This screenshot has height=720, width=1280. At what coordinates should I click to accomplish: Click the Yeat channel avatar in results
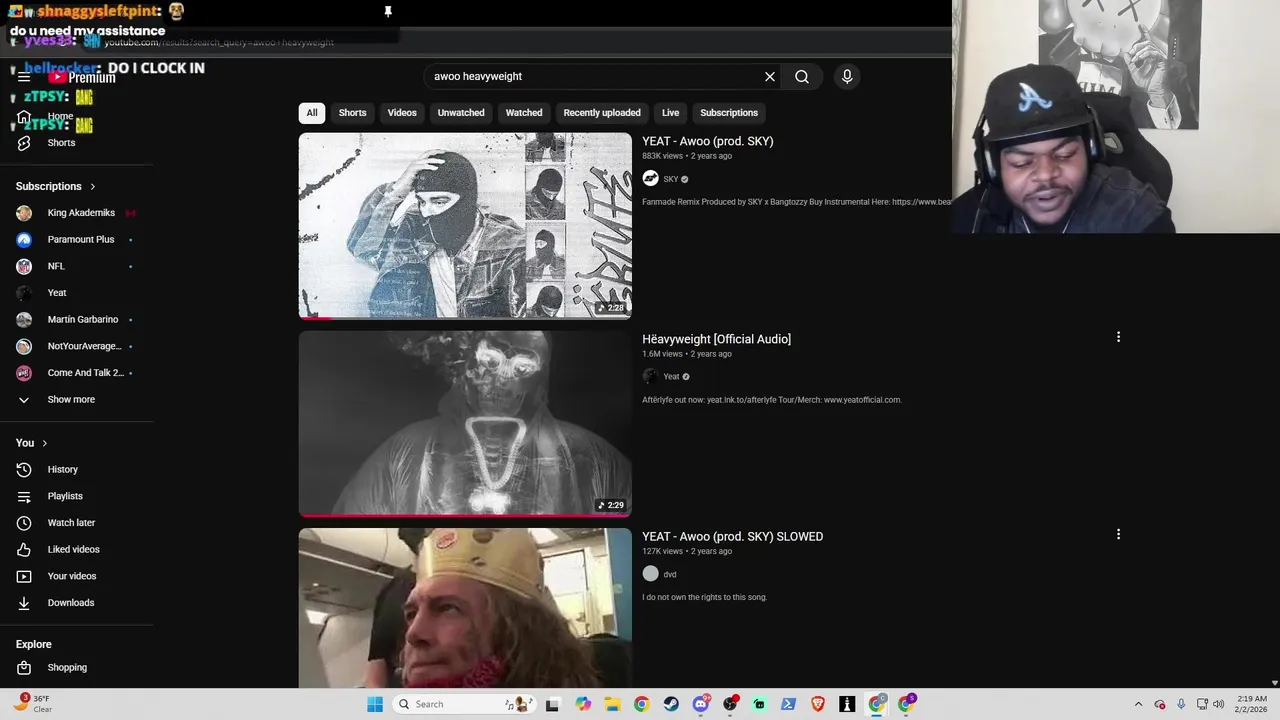tap(650, 376)
